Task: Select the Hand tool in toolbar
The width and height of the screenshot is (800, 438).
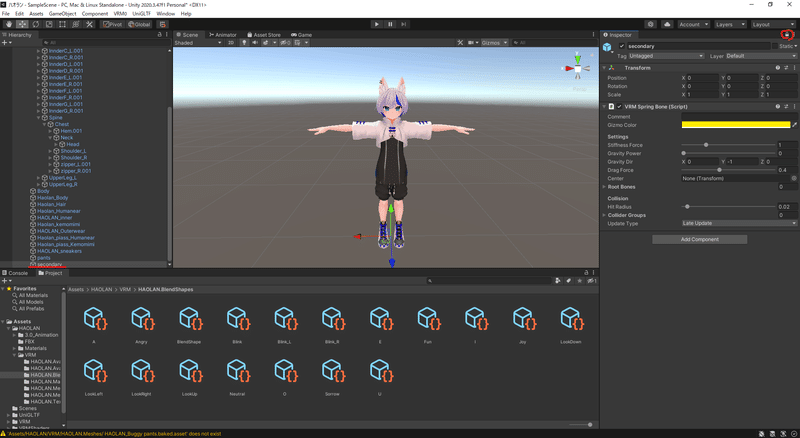Action: [9, 24]
